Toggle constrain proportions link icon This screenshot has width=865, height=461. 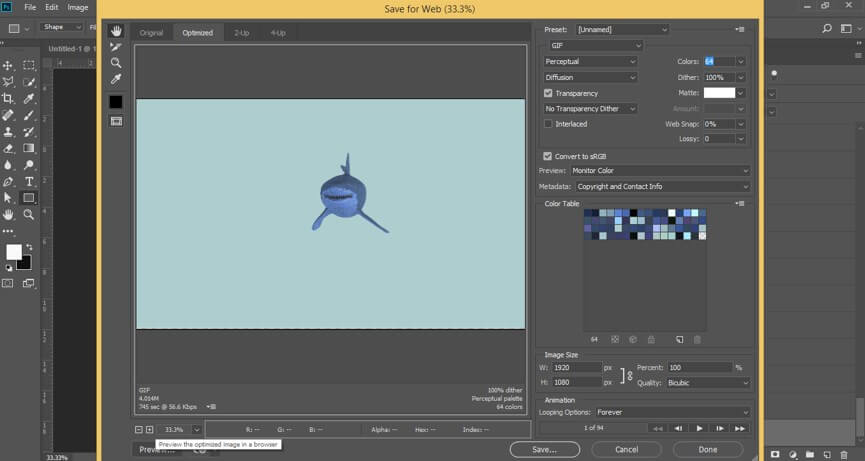pyautogui.click(x=627, y=376)
